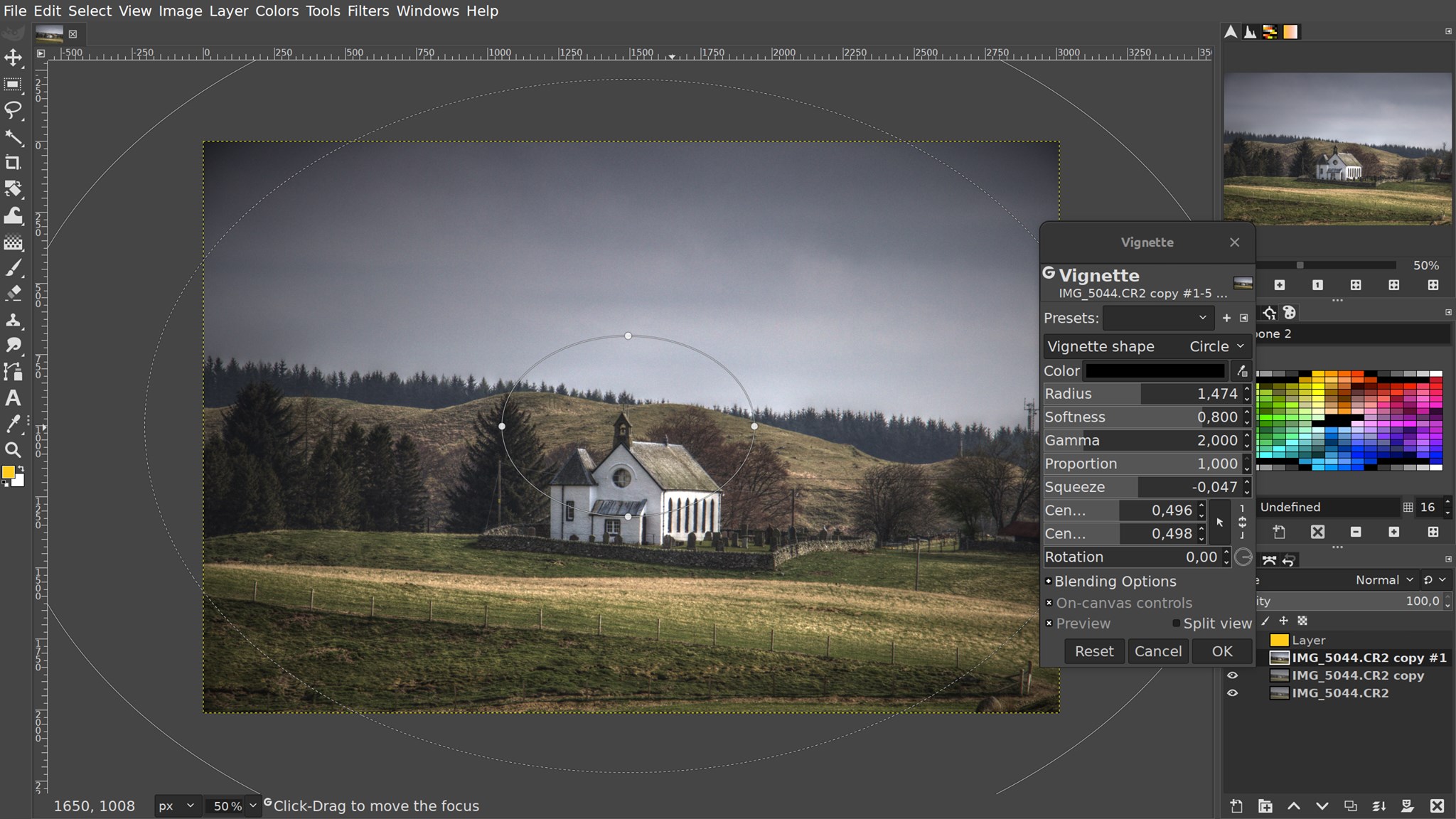Select the Text tool
Viewport: 1456px width, 819px height.
(x=13, y=398)
